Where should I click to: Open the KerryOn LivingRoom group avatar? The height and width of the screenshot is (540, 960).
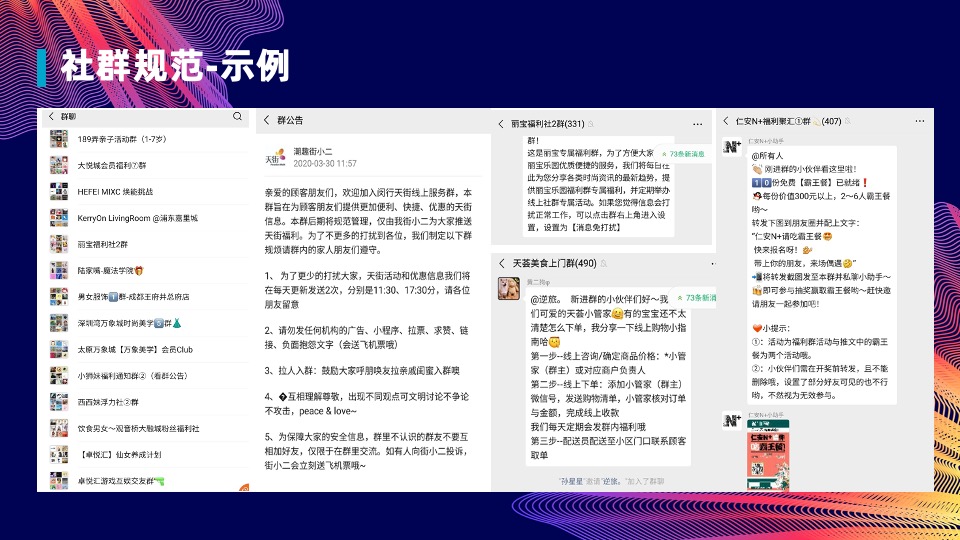point(59,218)
